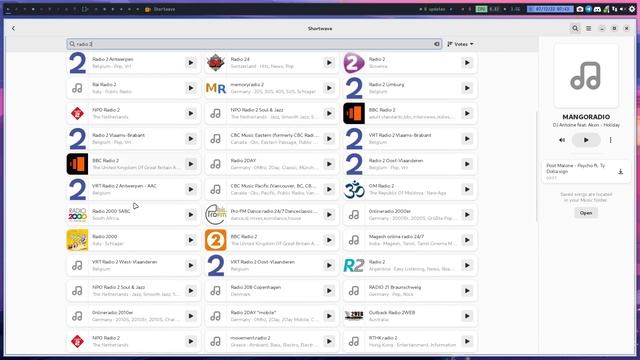
Task: Play Pro FM Dance radio 24/7 station
Action: tap(329, 215)
